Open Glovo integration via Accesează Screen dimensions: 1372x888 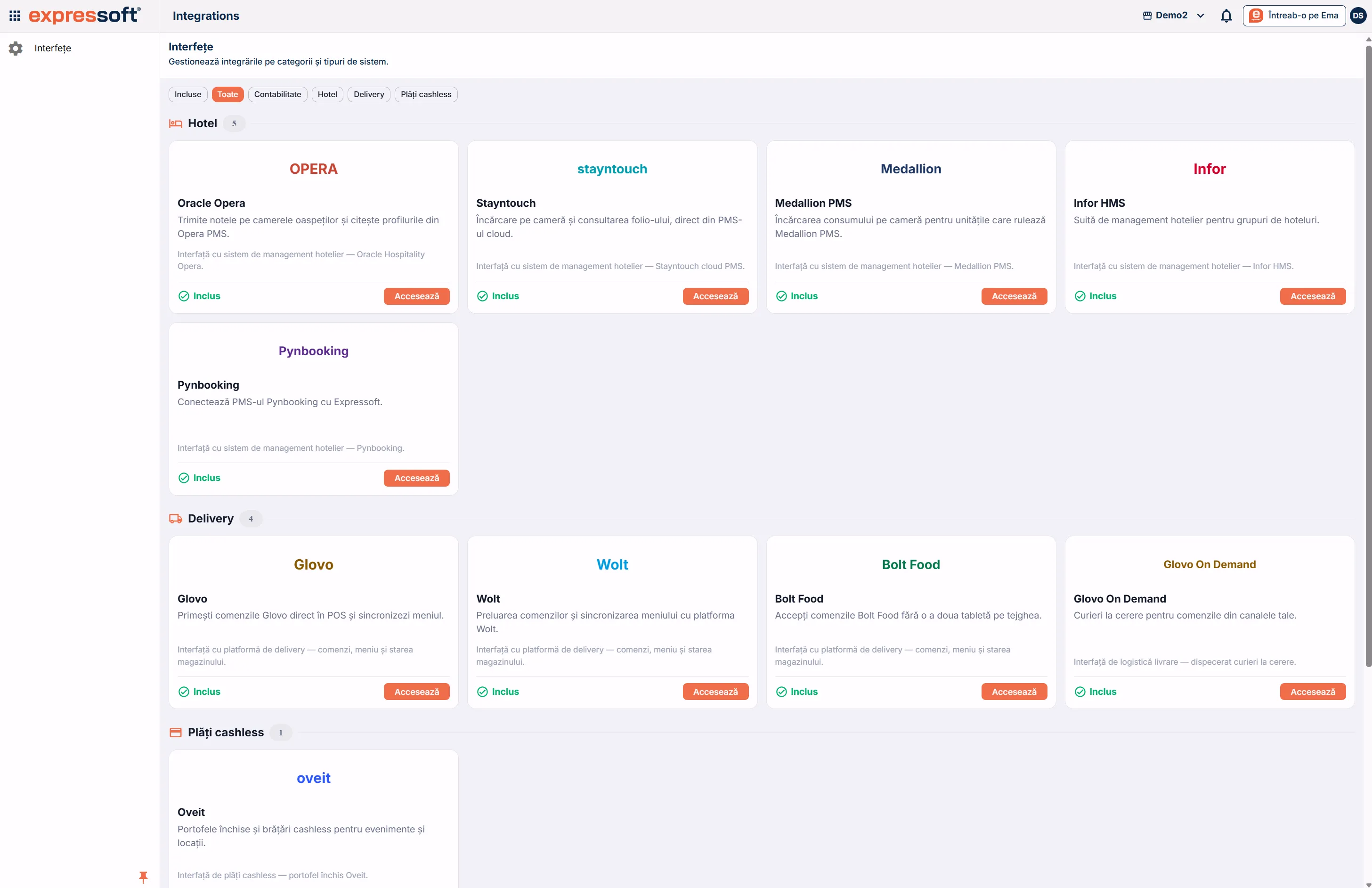(417, 692)
